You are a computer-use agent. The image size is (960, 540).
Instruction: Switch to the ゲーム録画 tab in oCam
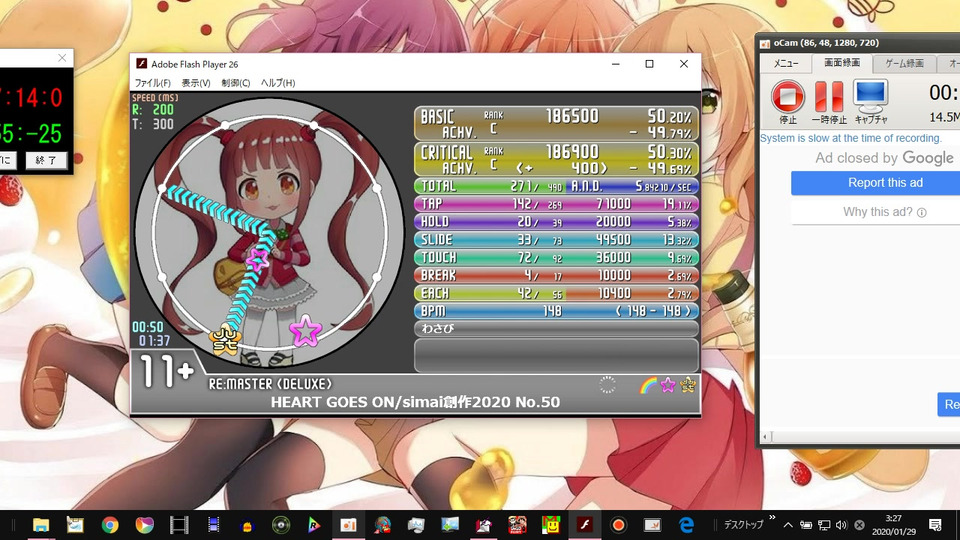pos(904,64)
